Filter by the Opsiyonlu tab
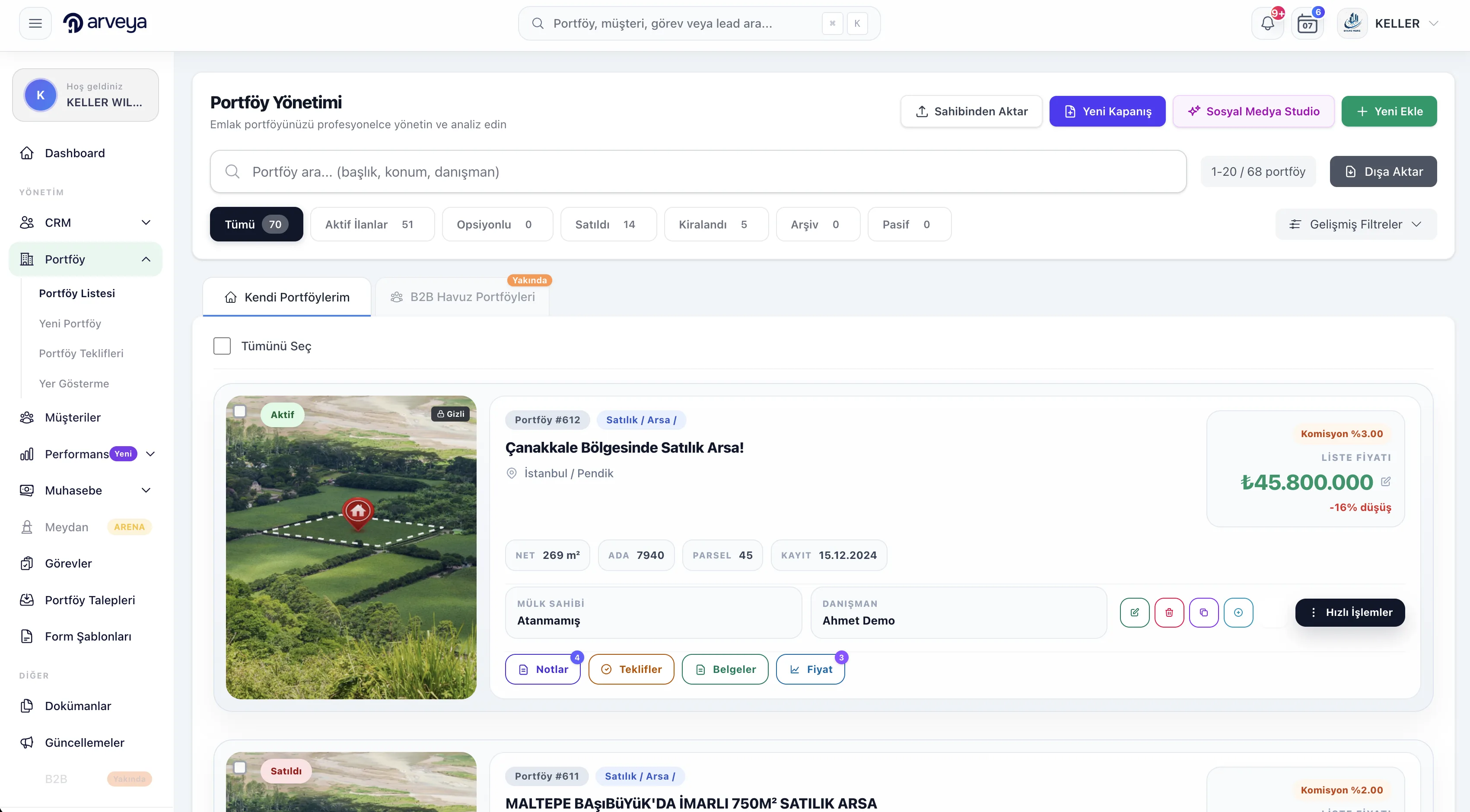Image resolution: width=1470 pixels, height=812 pixels. point(497,224)
